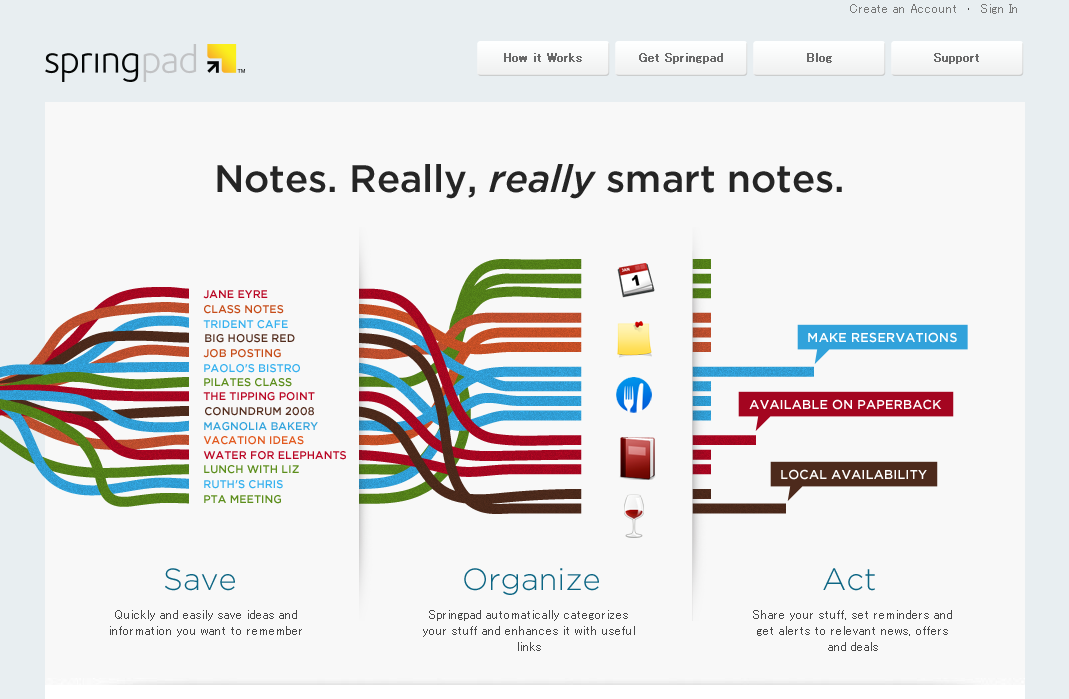Click the LUNCH WITH LIZ label
Viewport: 1069px width, 699px height.
251,469
